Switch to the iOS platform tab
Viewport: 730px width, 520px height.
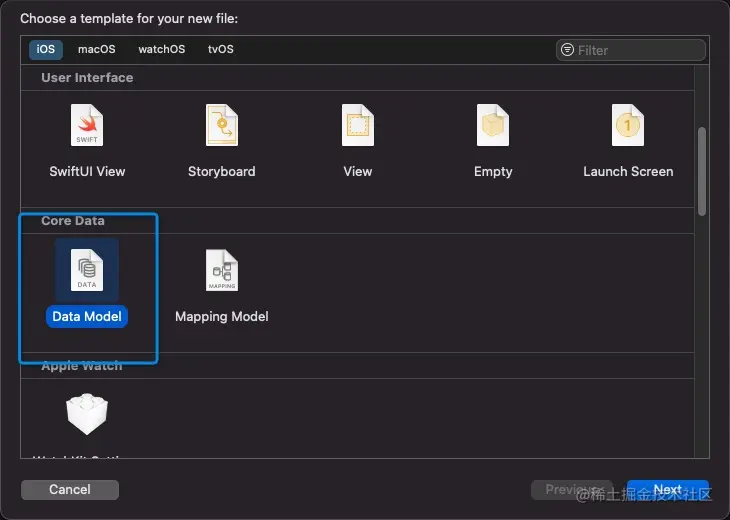[47, 49]
